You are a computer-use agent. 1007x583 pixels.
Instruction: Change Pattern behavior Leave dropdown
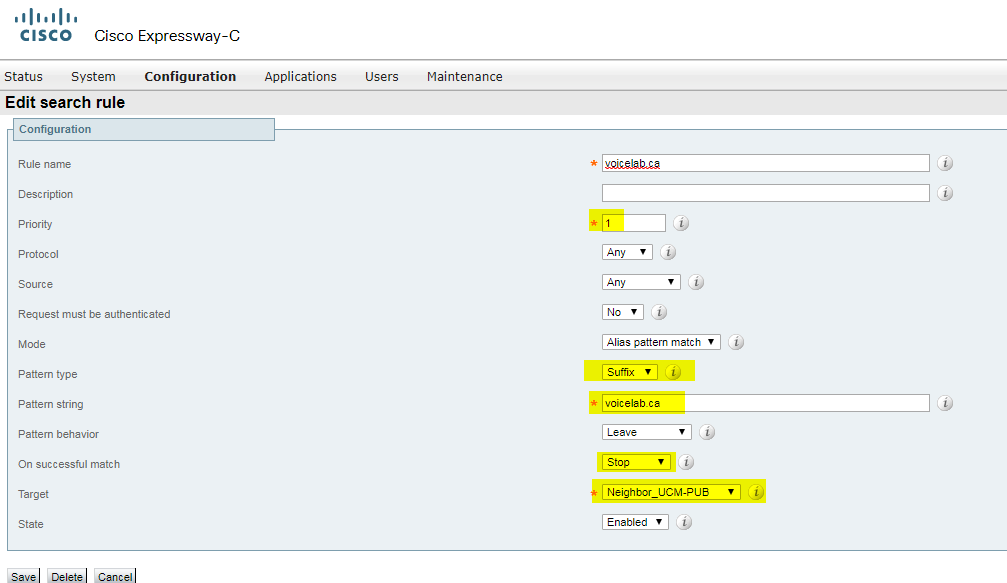[646, 432]
